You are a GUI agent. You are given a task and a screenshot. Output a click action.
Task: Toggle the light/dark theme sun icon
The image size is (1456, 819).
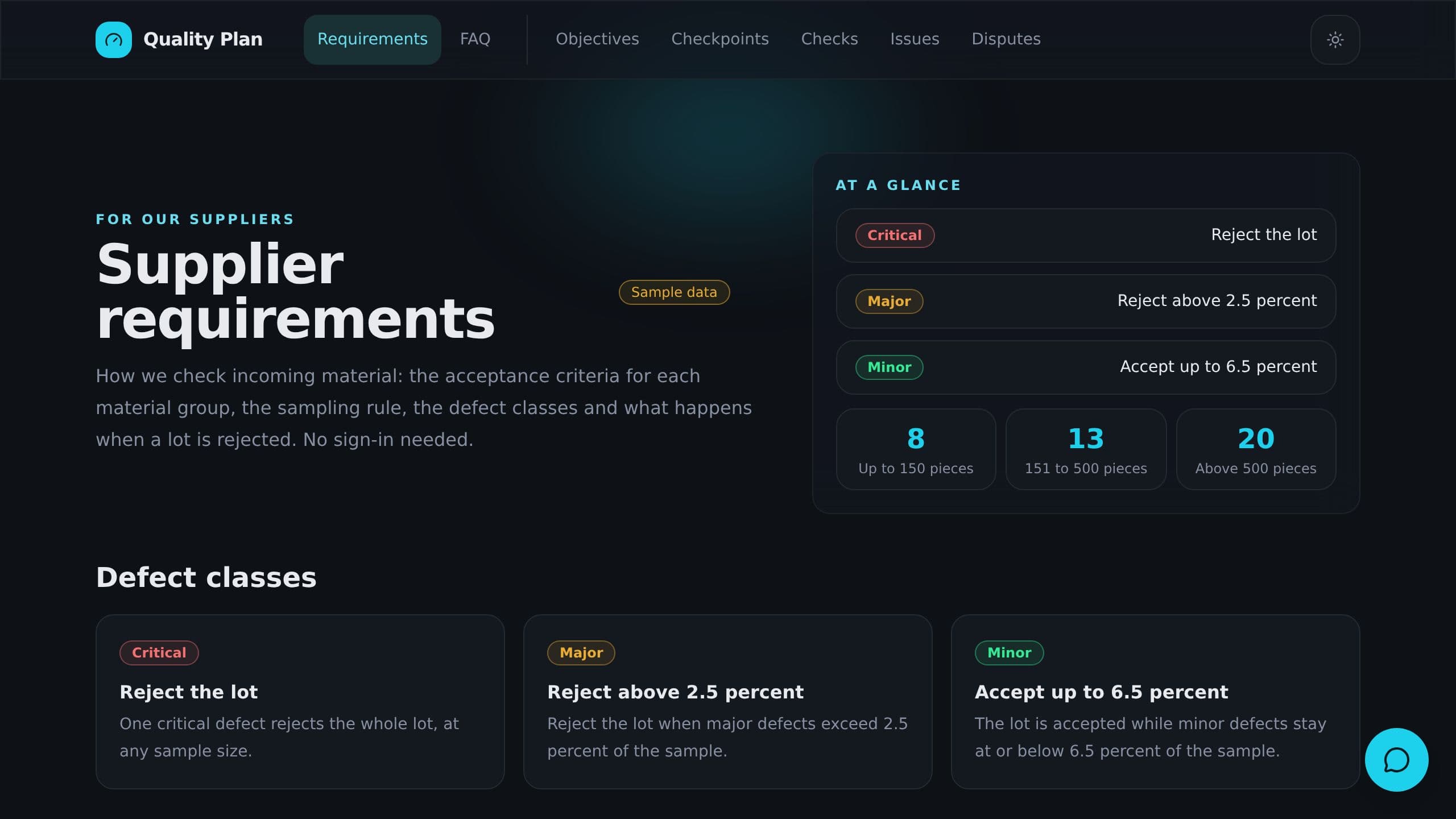[x=1335, y=40]
